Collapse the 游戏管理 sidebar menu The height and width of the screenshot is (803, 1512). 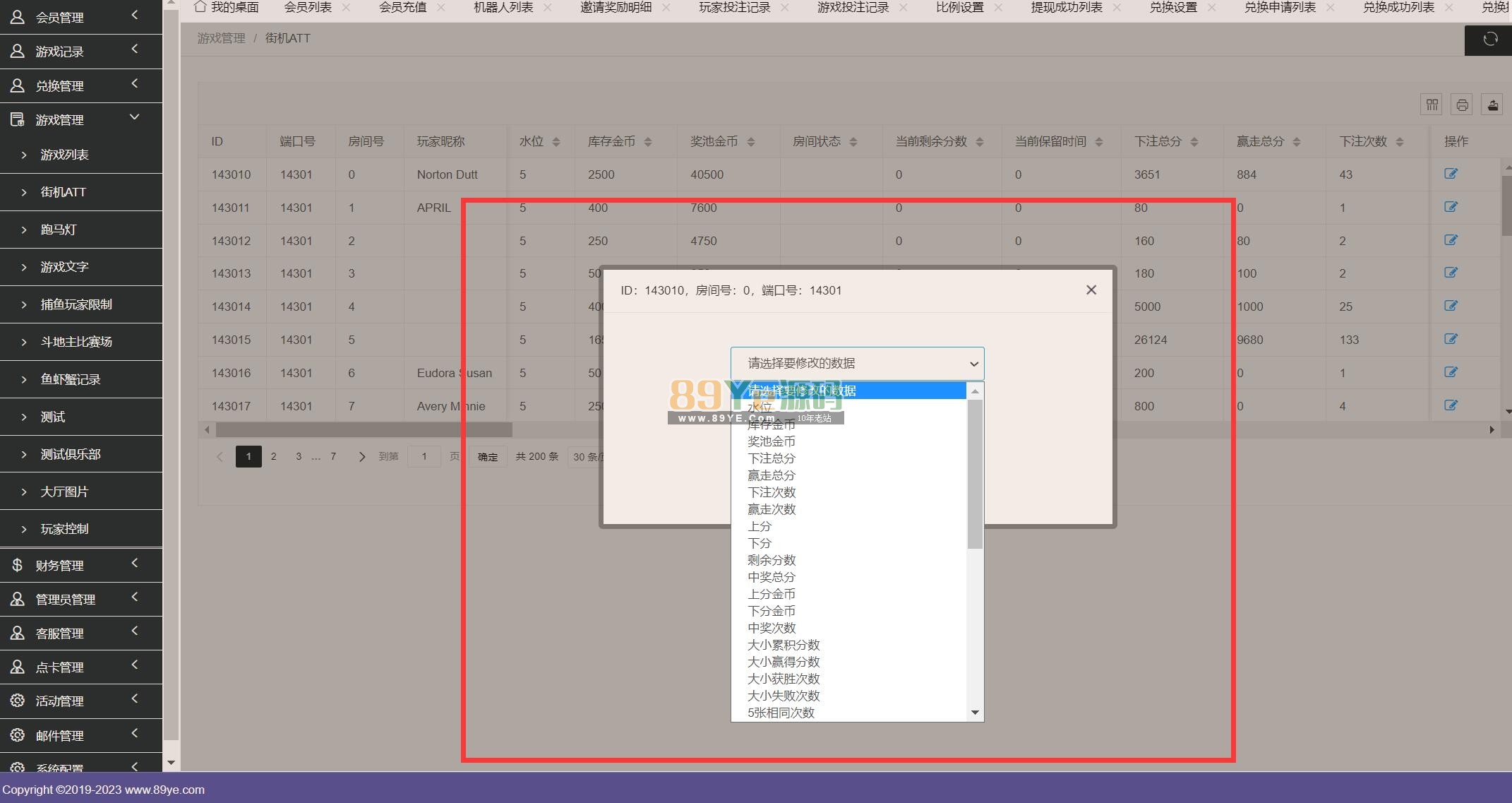pos(81,119)
